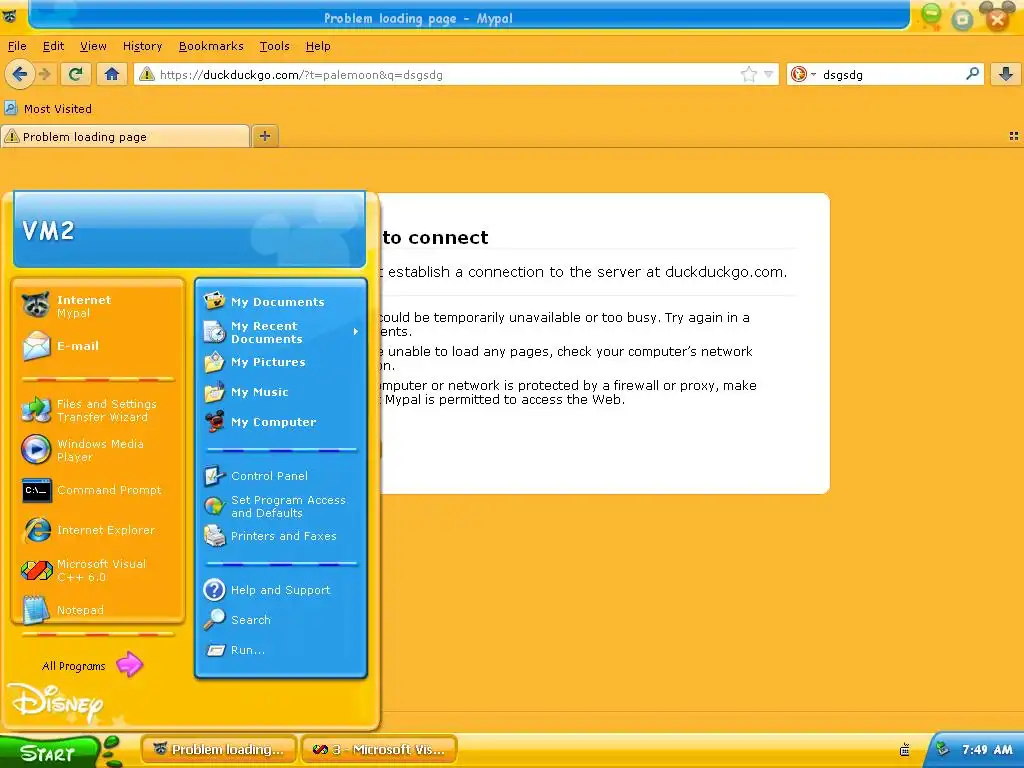Open My Documents folder
This screenshot has width=1024, height=768.
pyautogui.click(x=281, y=302)
